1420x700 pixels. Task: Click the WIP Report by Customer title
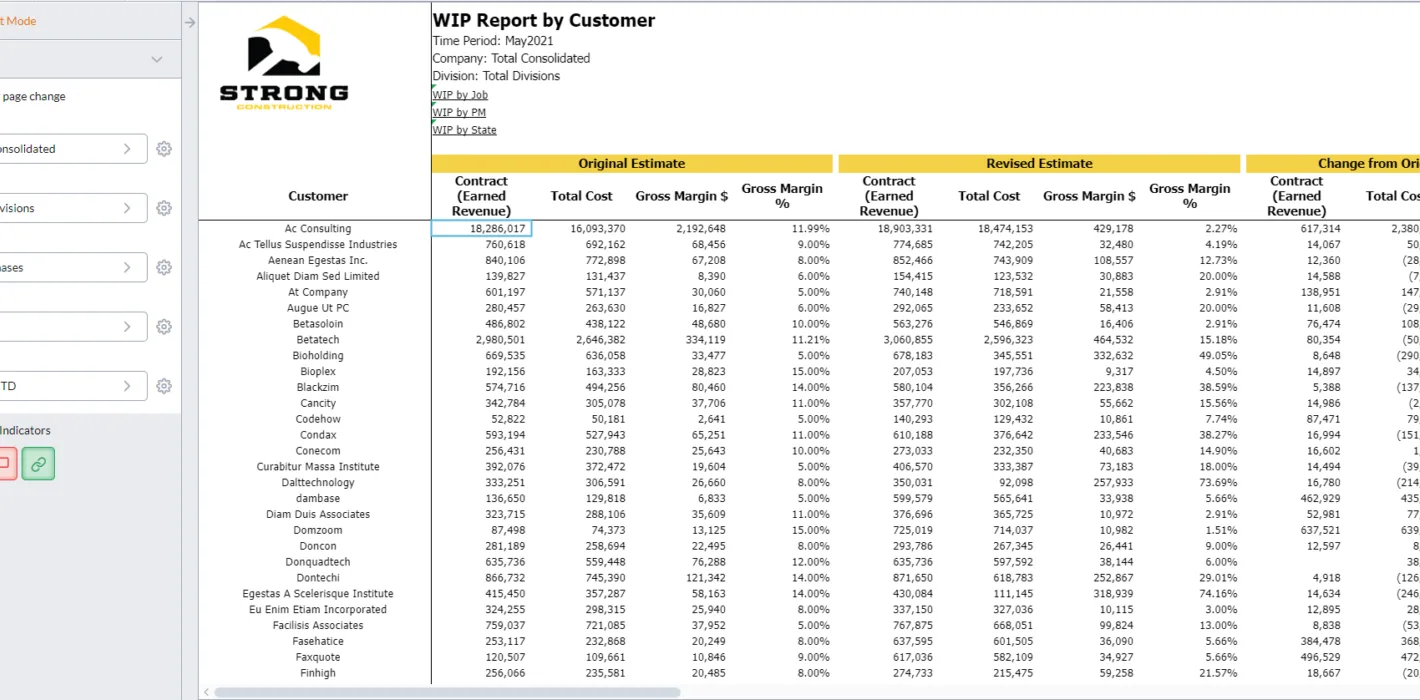click(544, 20)
